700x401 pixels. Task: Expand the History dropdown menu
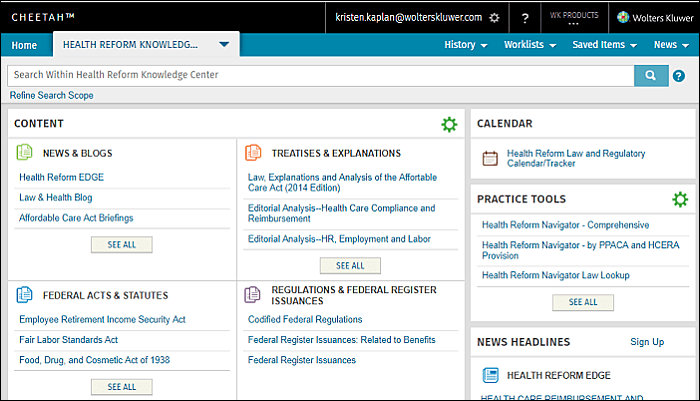465,45
